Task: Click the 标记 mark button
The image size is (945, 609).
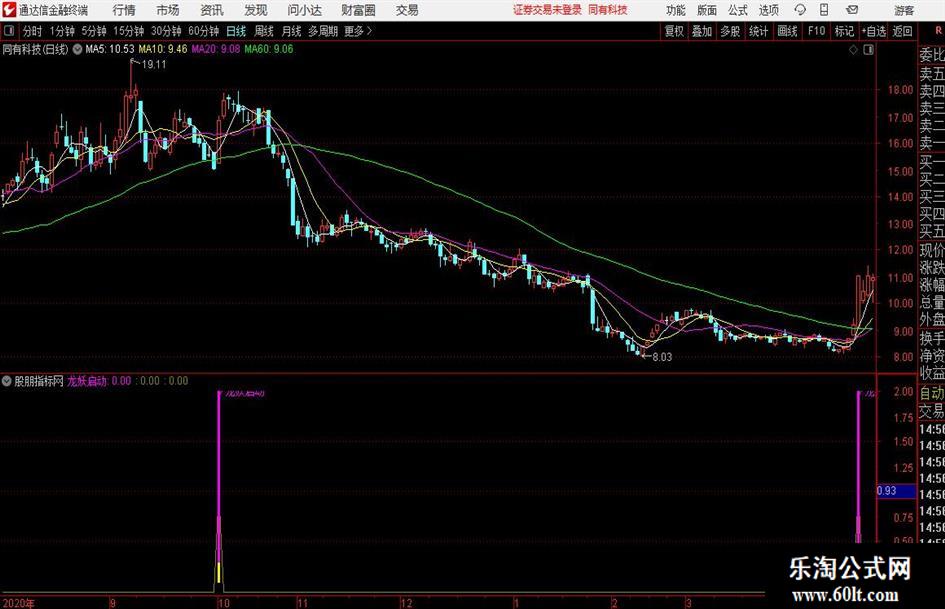Action: (844, 31)
